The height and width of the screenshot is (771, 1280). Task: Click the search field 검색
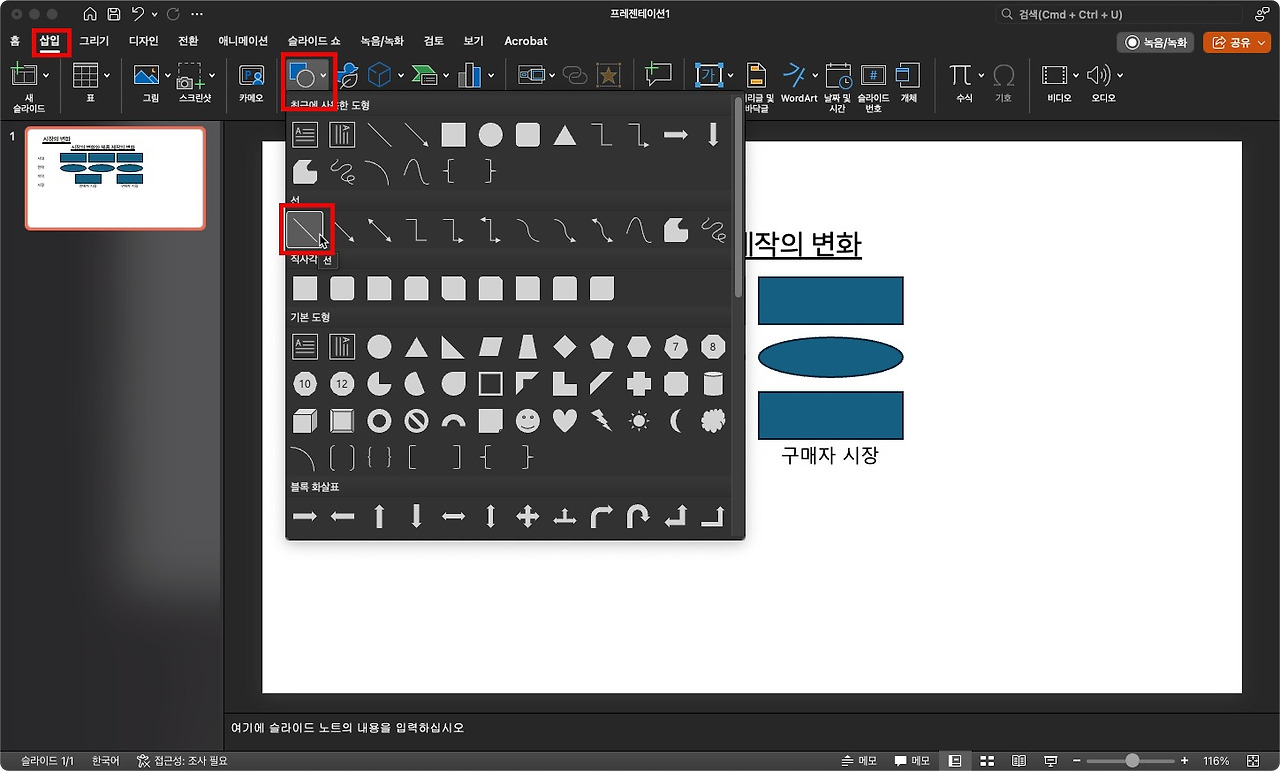point(1119,15)
